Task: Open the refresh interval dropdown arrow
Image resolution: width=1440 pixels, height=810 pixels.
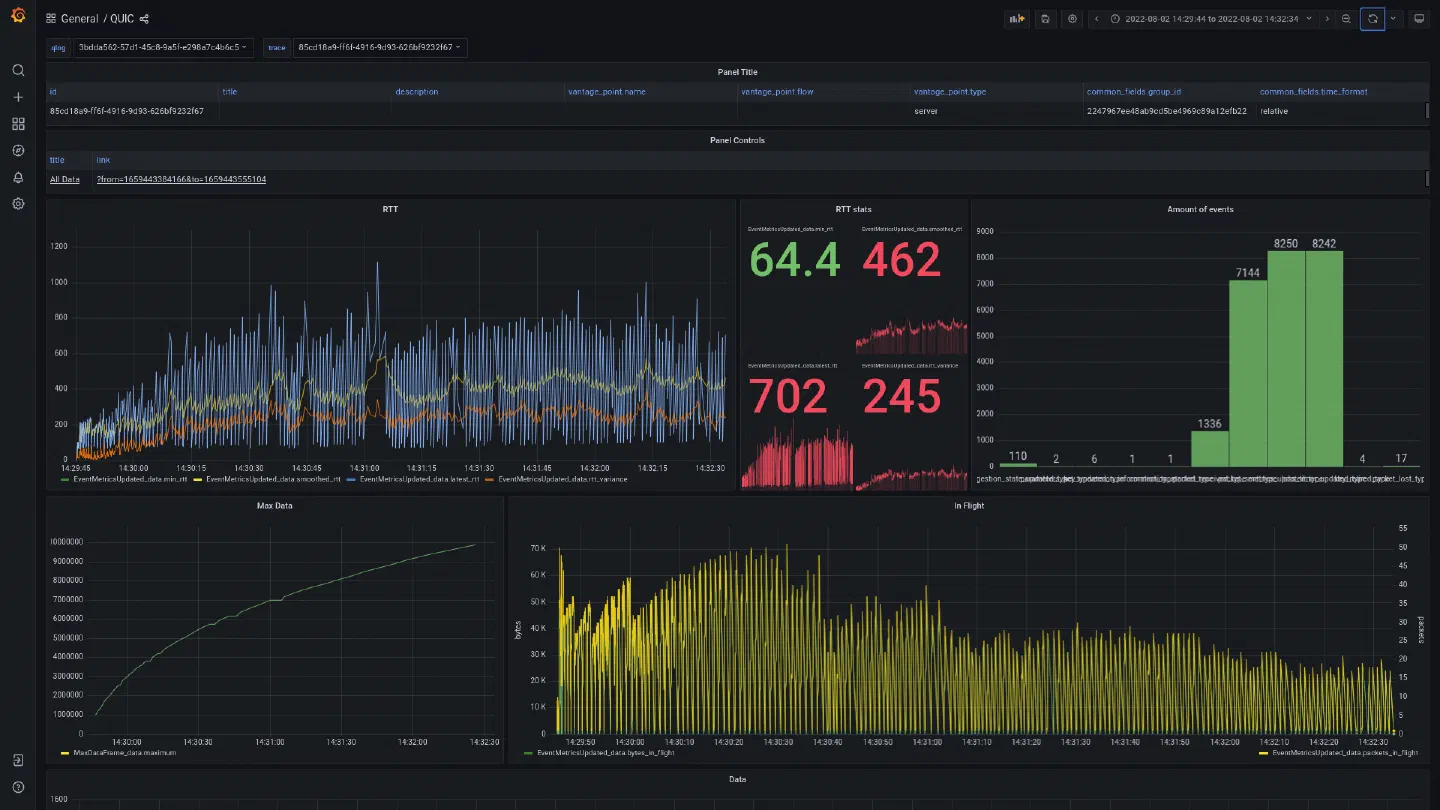Action: (x=1393, y=19)
